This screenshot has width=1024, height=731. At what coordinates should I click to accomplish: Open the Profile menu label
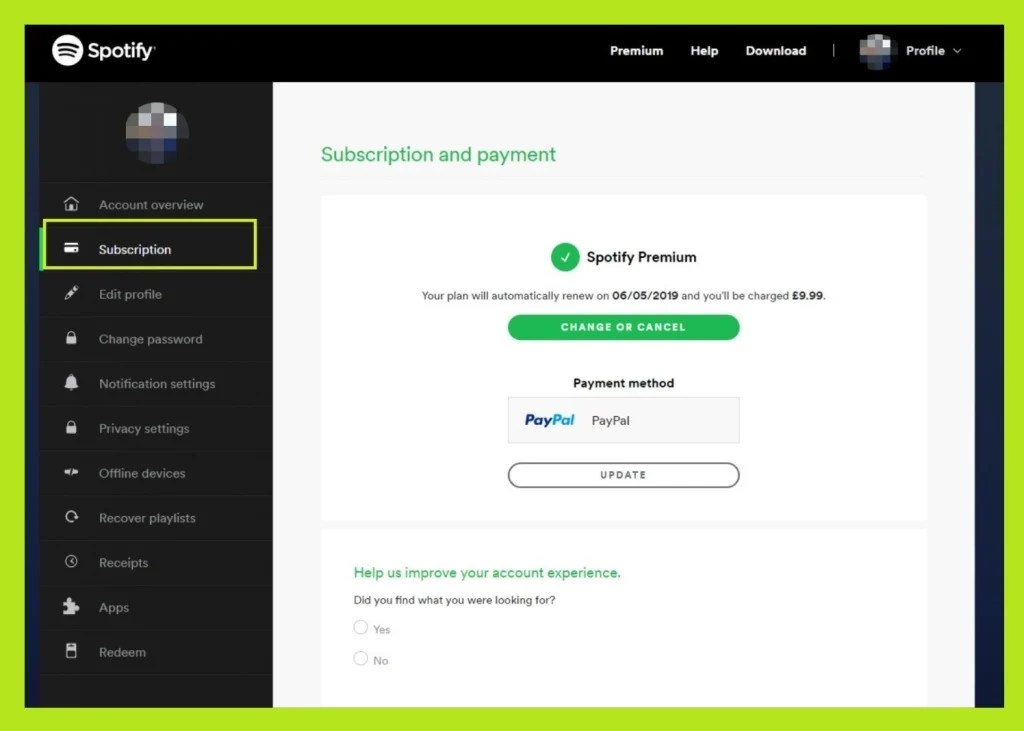(x=925, y=51)
